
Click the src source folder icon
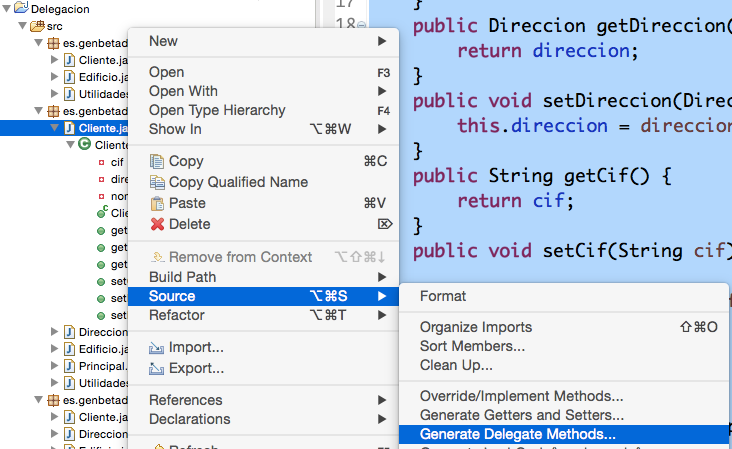(x=37, y=25)
